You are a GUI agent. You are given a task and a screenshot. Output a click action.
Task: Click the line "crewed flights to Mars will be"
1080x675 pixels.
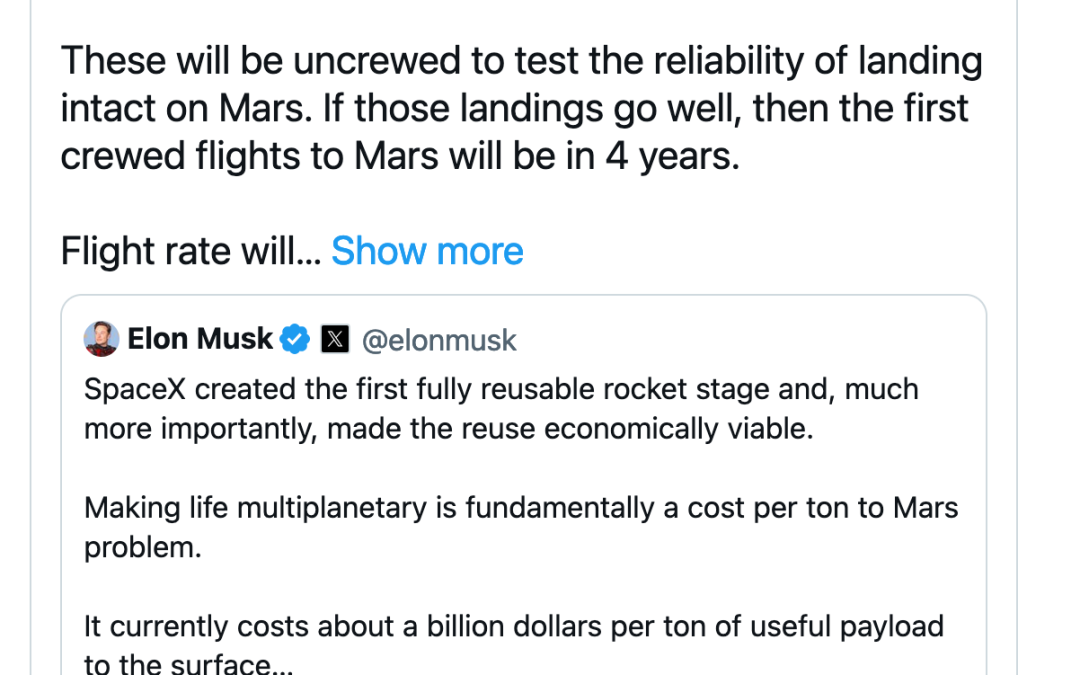point(400,155)
